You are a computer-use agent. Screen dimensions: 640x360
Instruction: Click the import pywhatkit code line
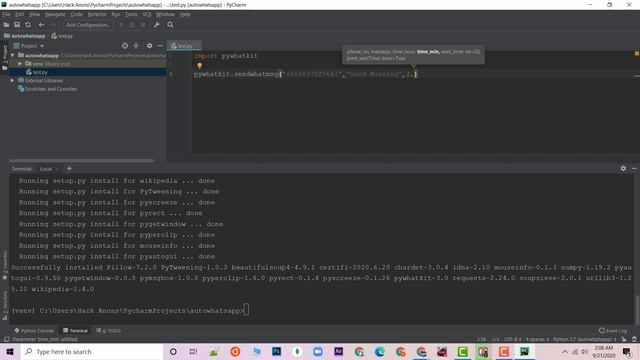point(226,56)
